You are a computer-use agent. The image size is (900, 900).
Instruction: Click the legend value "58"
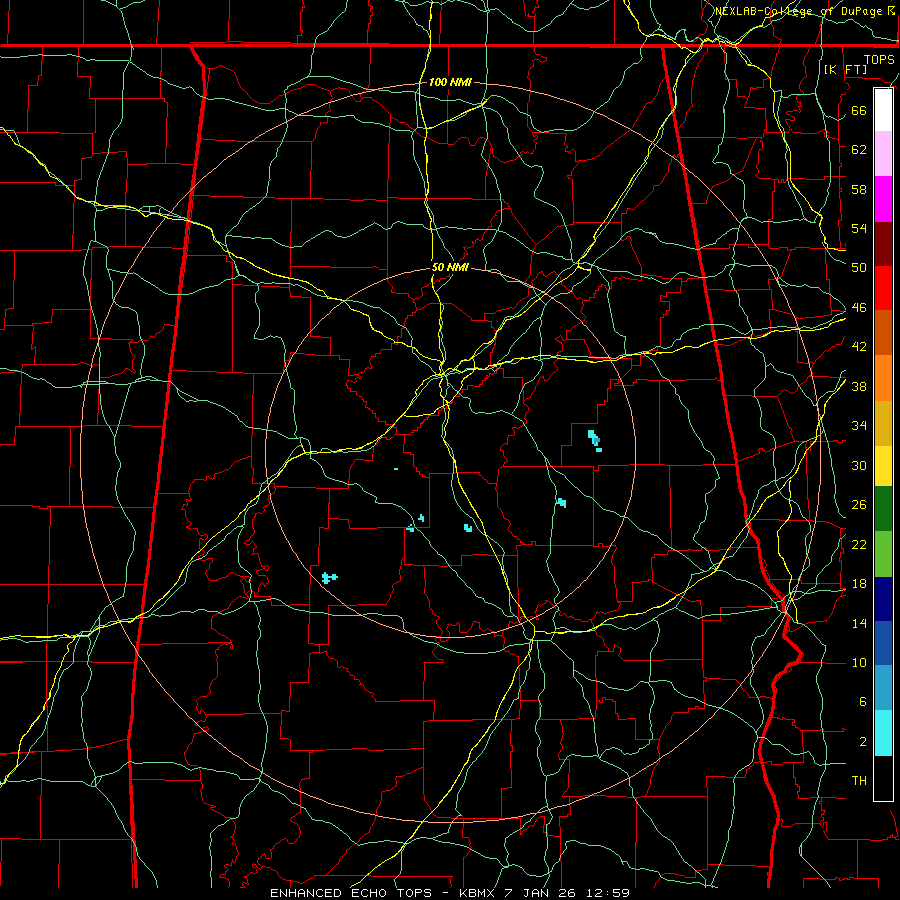[x=859, y=189]
